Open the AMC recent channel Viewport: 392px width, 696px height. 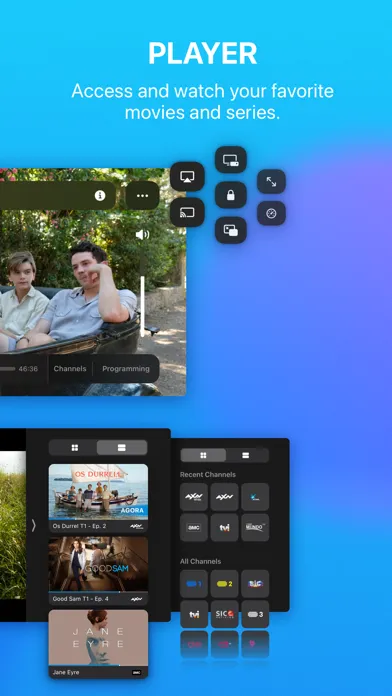point(194,527)
